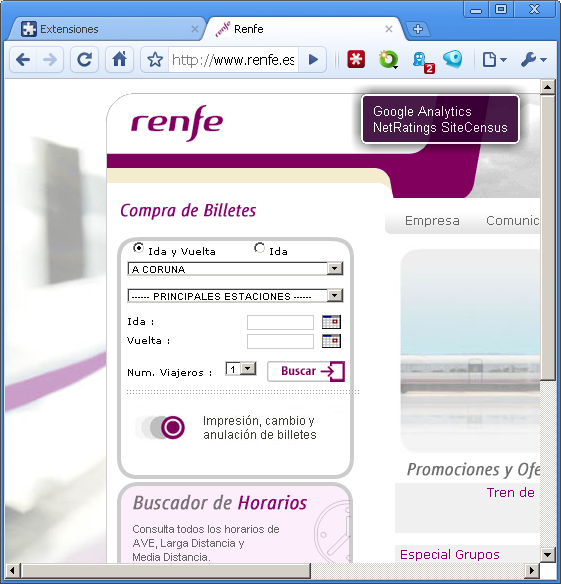Viewport: 561px width, 584px height.
Task: Click the blue go arrow next to address bar
Action: (313, 60)
